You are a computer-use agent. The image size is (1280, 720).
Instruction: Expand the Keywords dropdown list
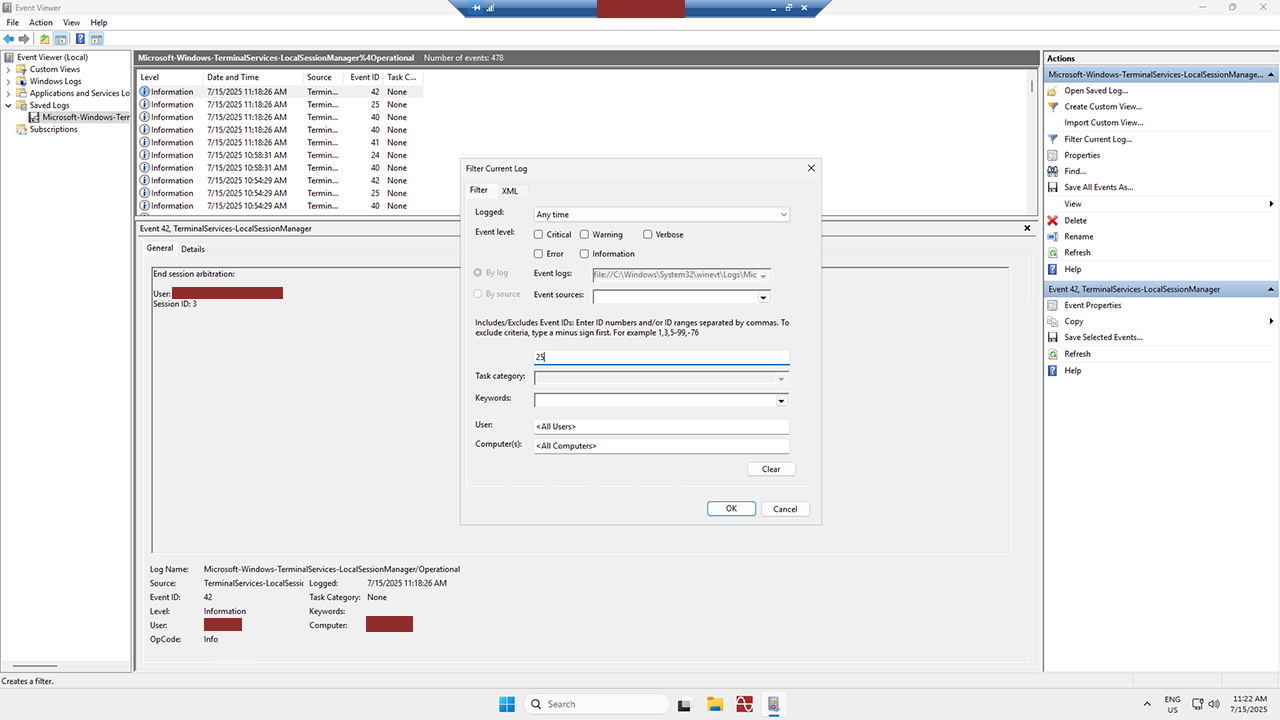[780, 401]
